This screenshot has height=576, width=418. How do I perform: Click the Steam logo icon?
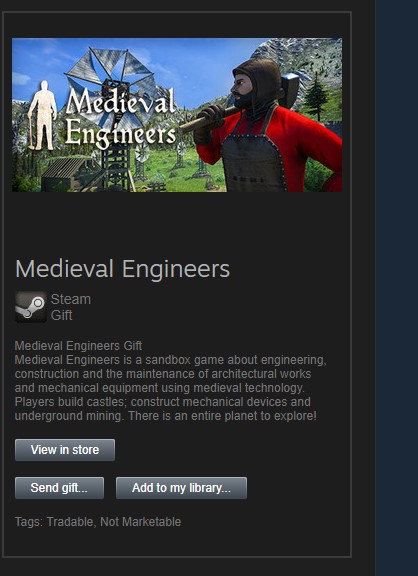[31, 307]
